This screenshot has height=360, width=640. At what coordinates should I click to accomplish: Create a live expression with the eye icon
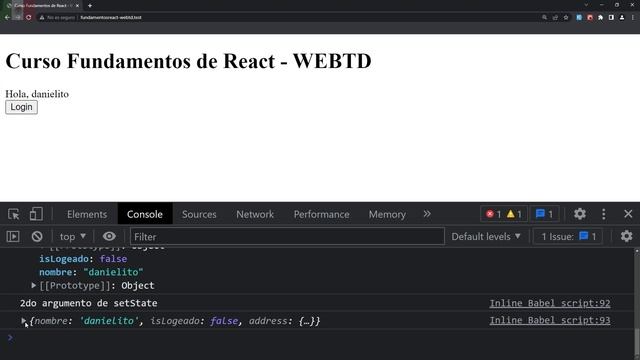109,236
